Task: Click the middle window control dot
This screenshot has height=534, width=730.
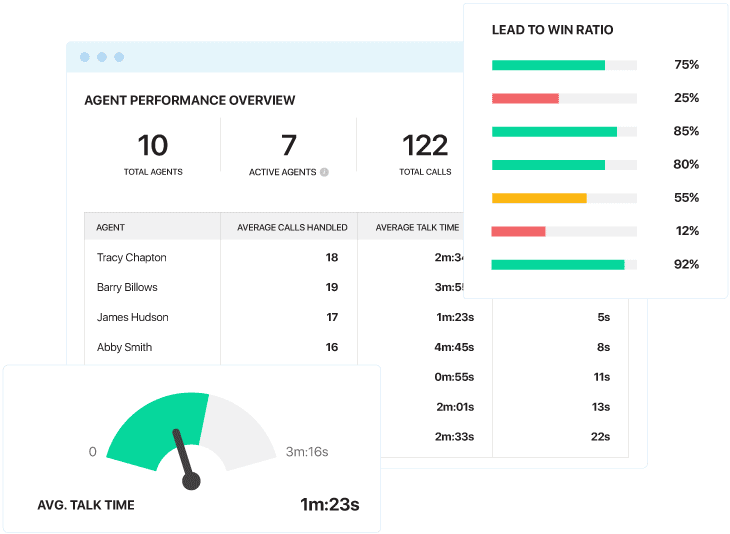Action: pos(102,57)
